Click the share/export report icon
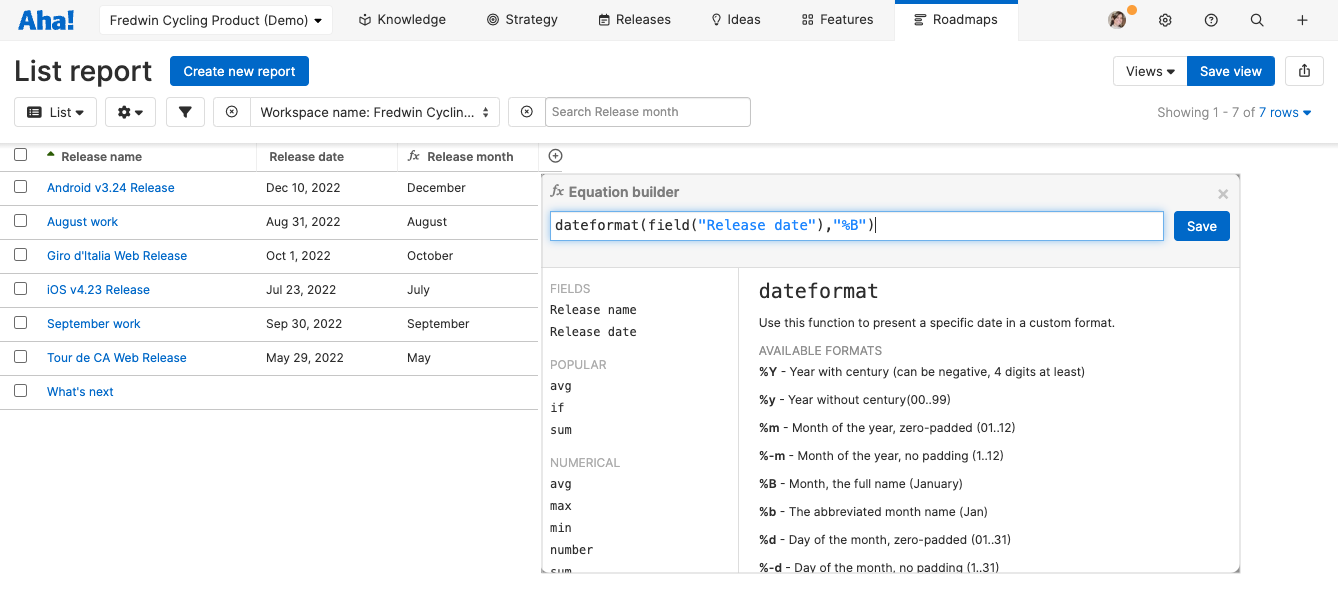1338x595 pixels. point(1304,71)
